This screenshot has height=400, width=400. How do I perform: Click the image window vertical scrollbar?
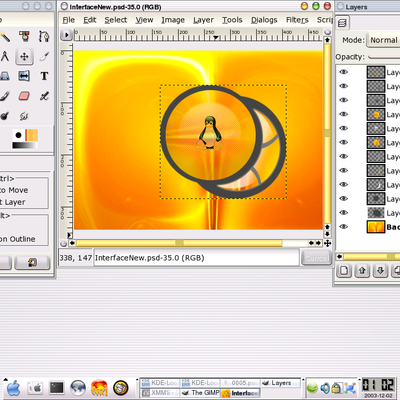coord(327,133)
